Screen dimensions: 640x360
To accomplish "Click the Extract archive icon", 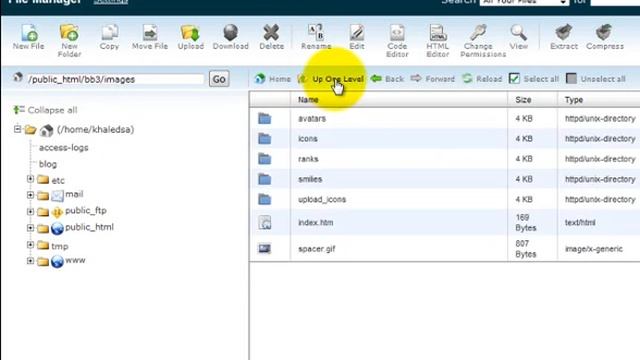I will click(x=564, y=33).
